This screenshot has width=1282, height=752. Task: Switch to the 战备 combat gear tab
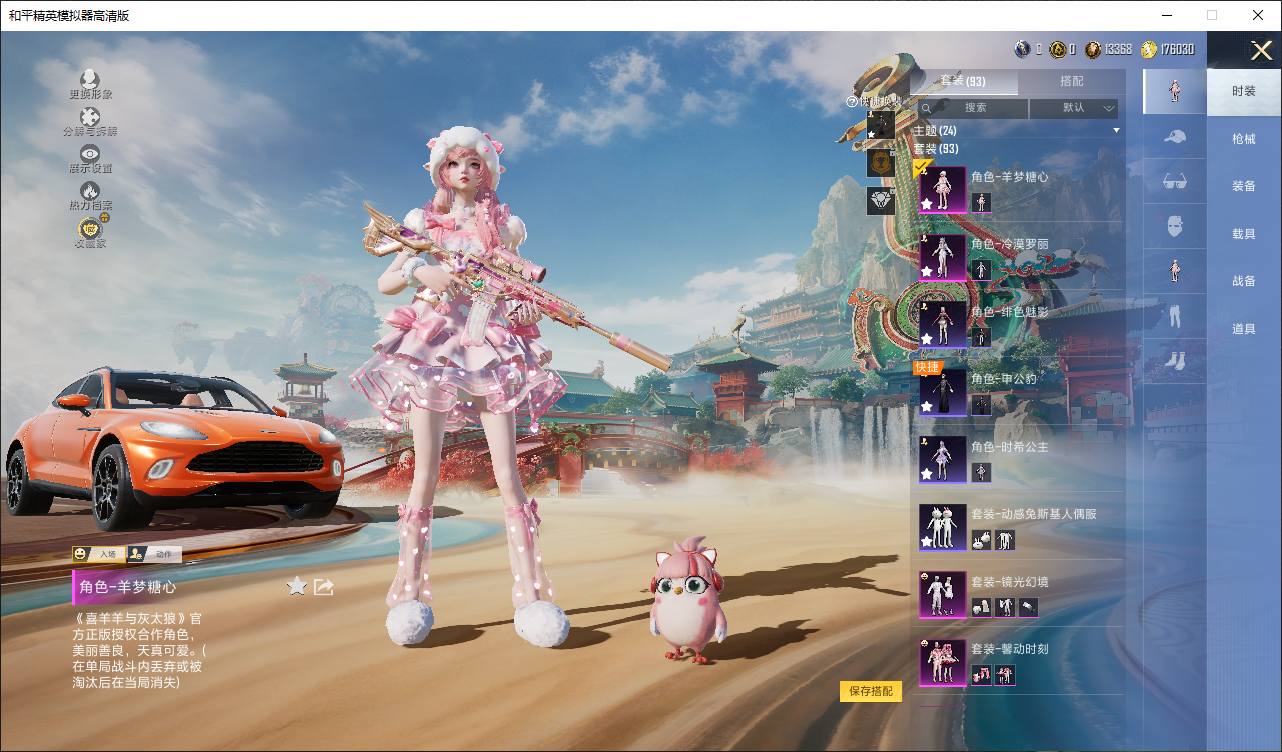1244,281
